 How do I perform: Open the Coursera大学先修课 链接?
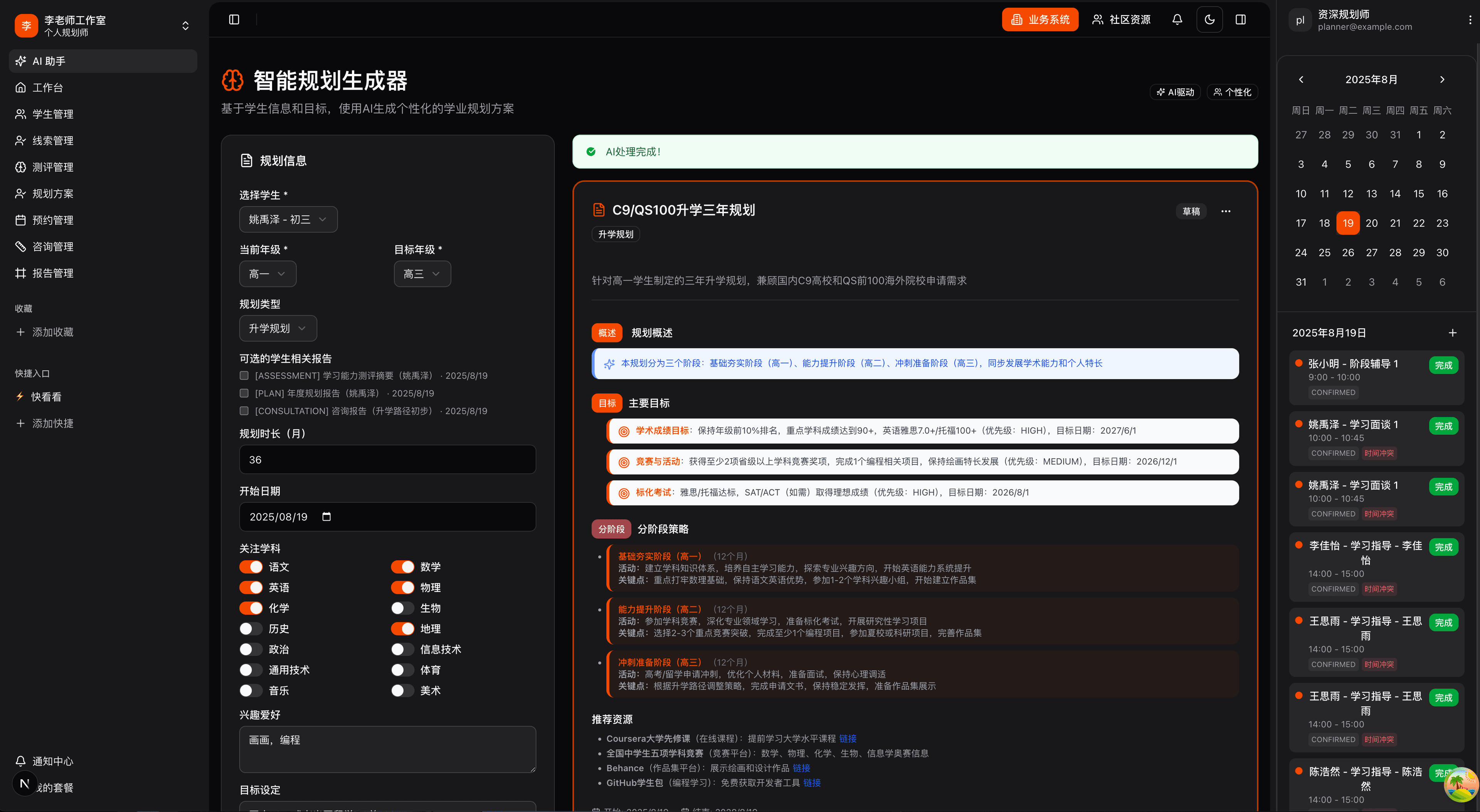(x=847, y=738)
